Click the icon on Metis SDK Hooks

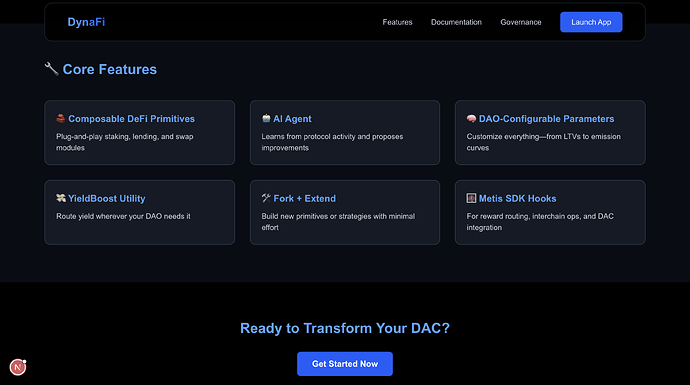pyautogui.click(x=471, y=198)
